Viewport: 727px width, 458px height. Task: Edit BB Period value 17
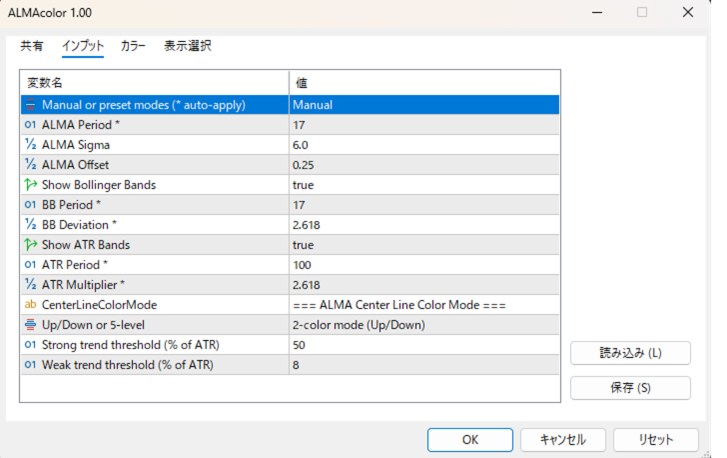[x=424, y=204]
